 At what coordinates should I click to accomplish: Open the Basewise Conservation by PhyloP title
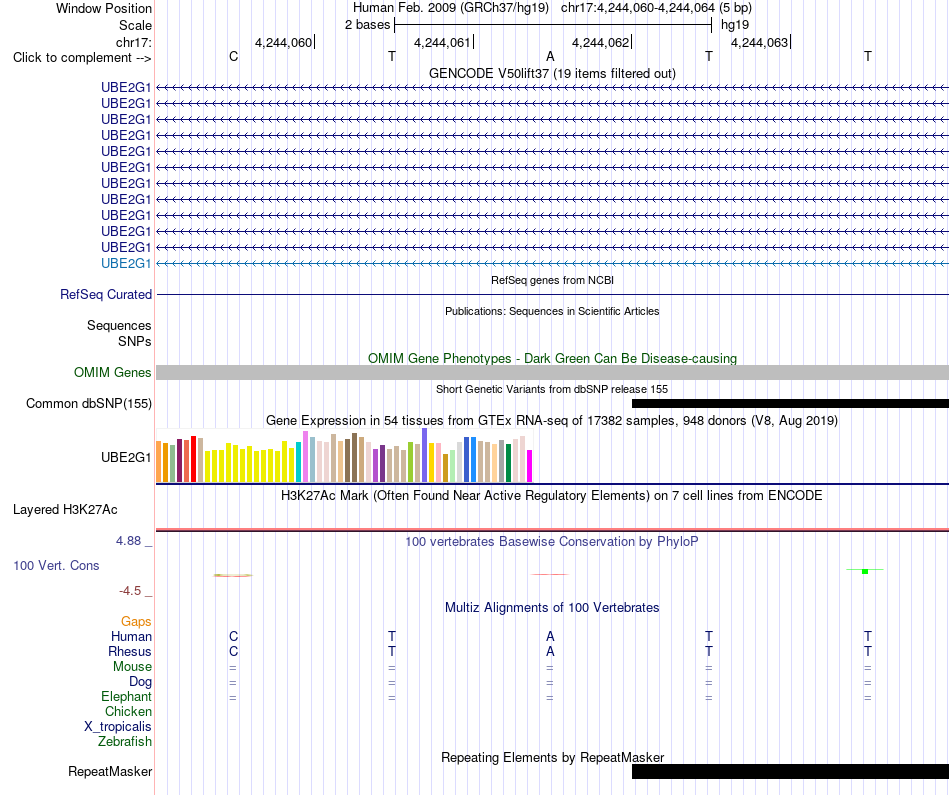[552, 541]
